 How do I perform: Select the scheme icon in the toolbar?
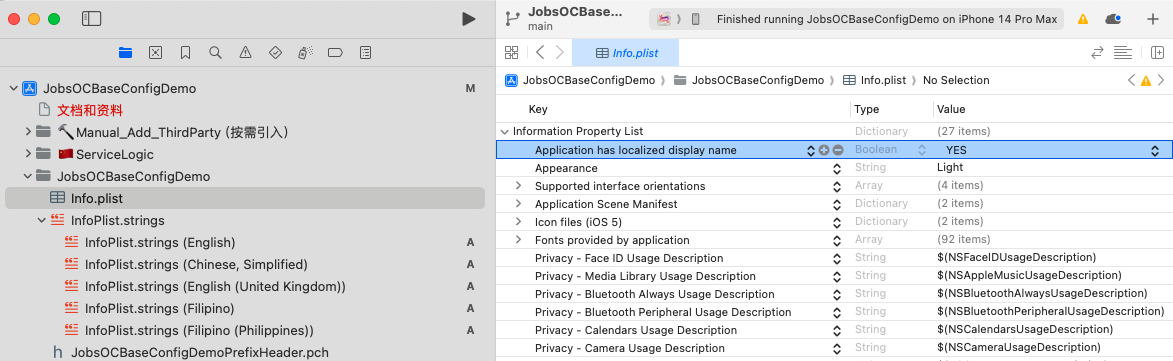coord(664,19)
